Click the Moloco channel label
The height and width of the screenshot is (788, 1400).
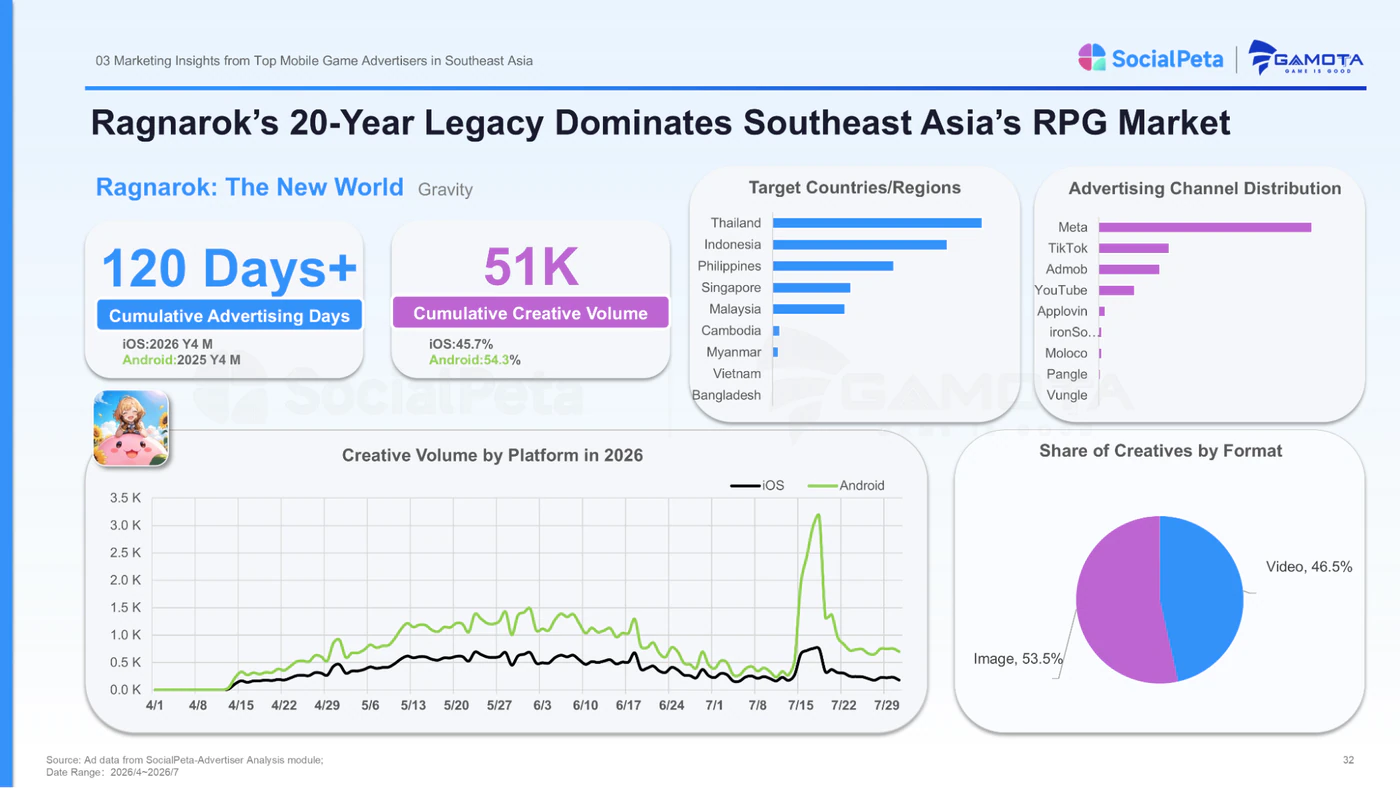(1066, 353)
